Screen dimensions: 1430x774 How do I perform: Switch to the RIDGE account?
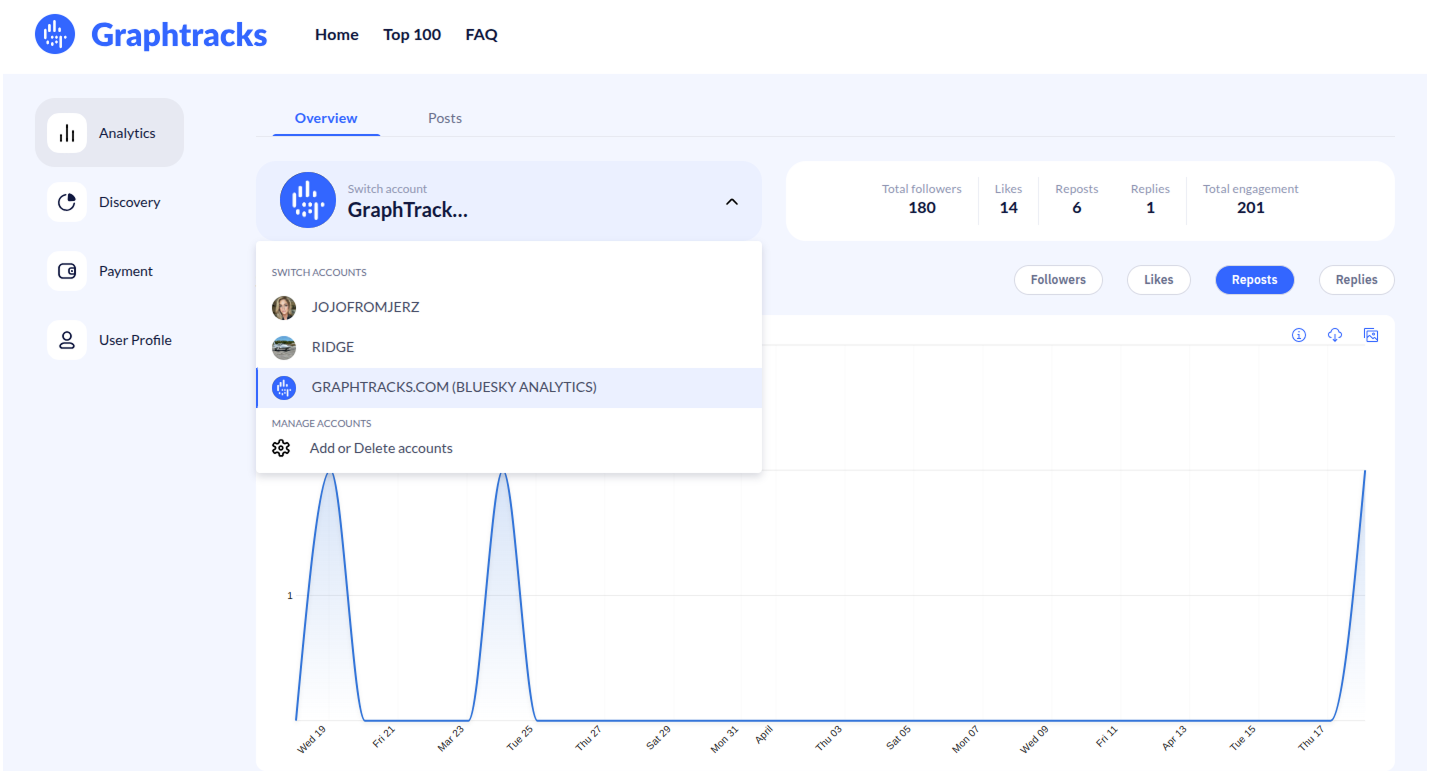point(509,347)
